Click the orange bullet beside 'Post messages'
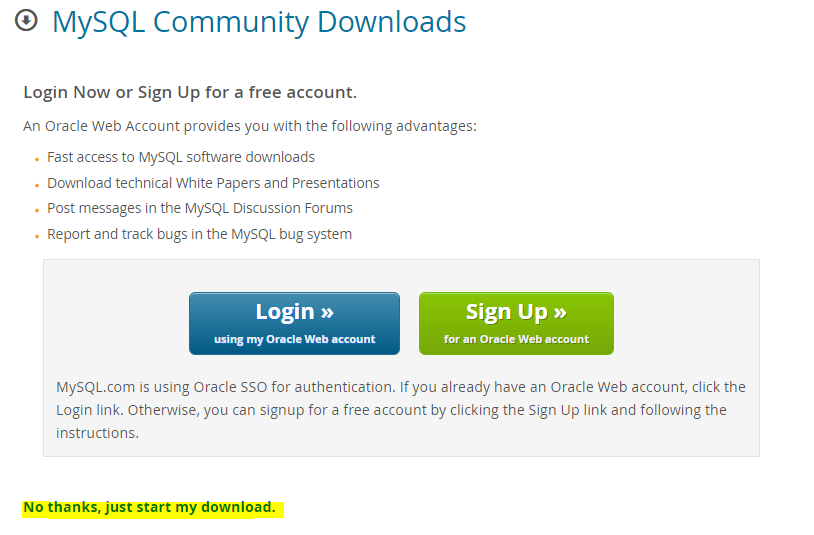 click(x=37, y=210)
